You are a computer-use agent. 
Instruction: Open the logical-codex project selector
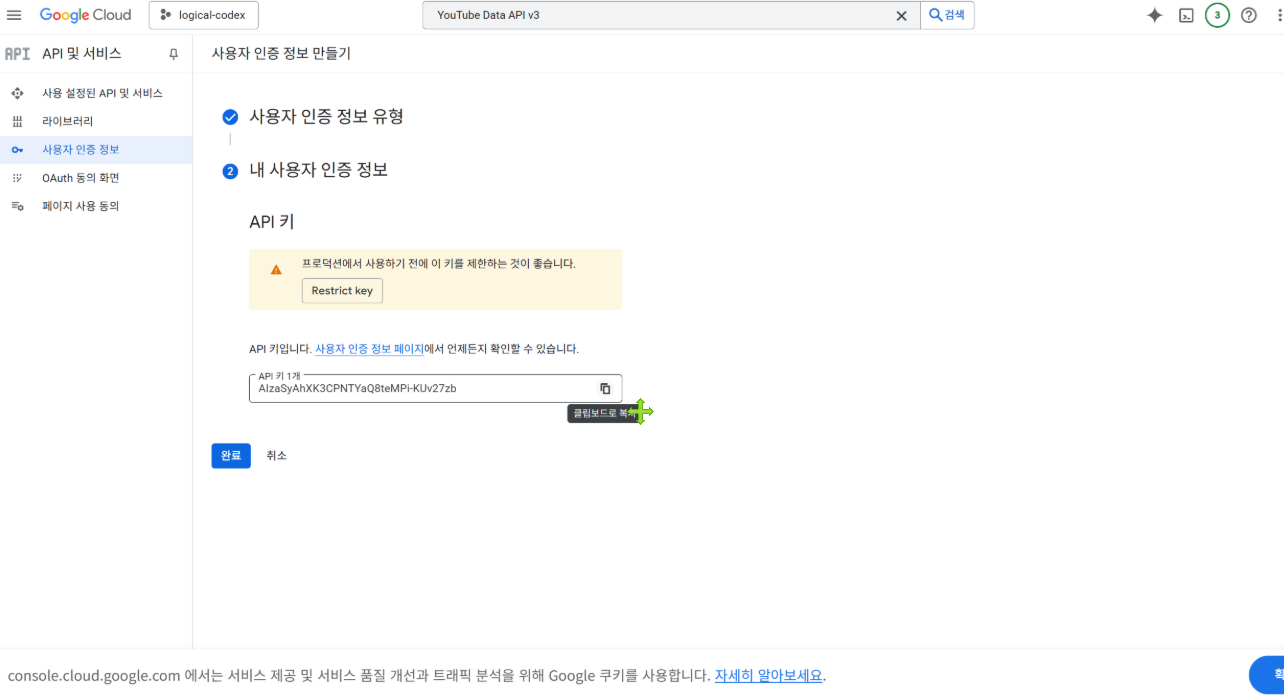click(x=204, y=15)
